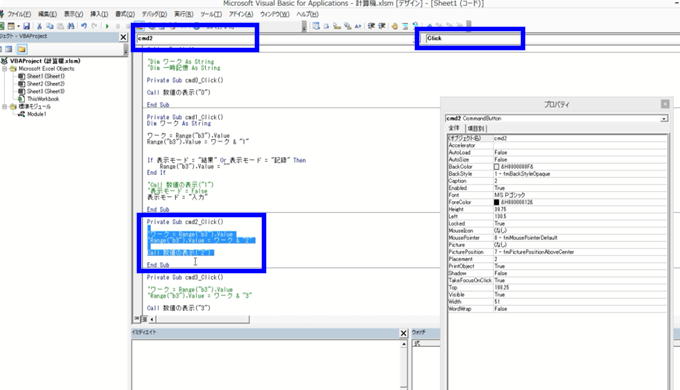
Task: Click the MouseIcon property row
Action: (557, 230)
